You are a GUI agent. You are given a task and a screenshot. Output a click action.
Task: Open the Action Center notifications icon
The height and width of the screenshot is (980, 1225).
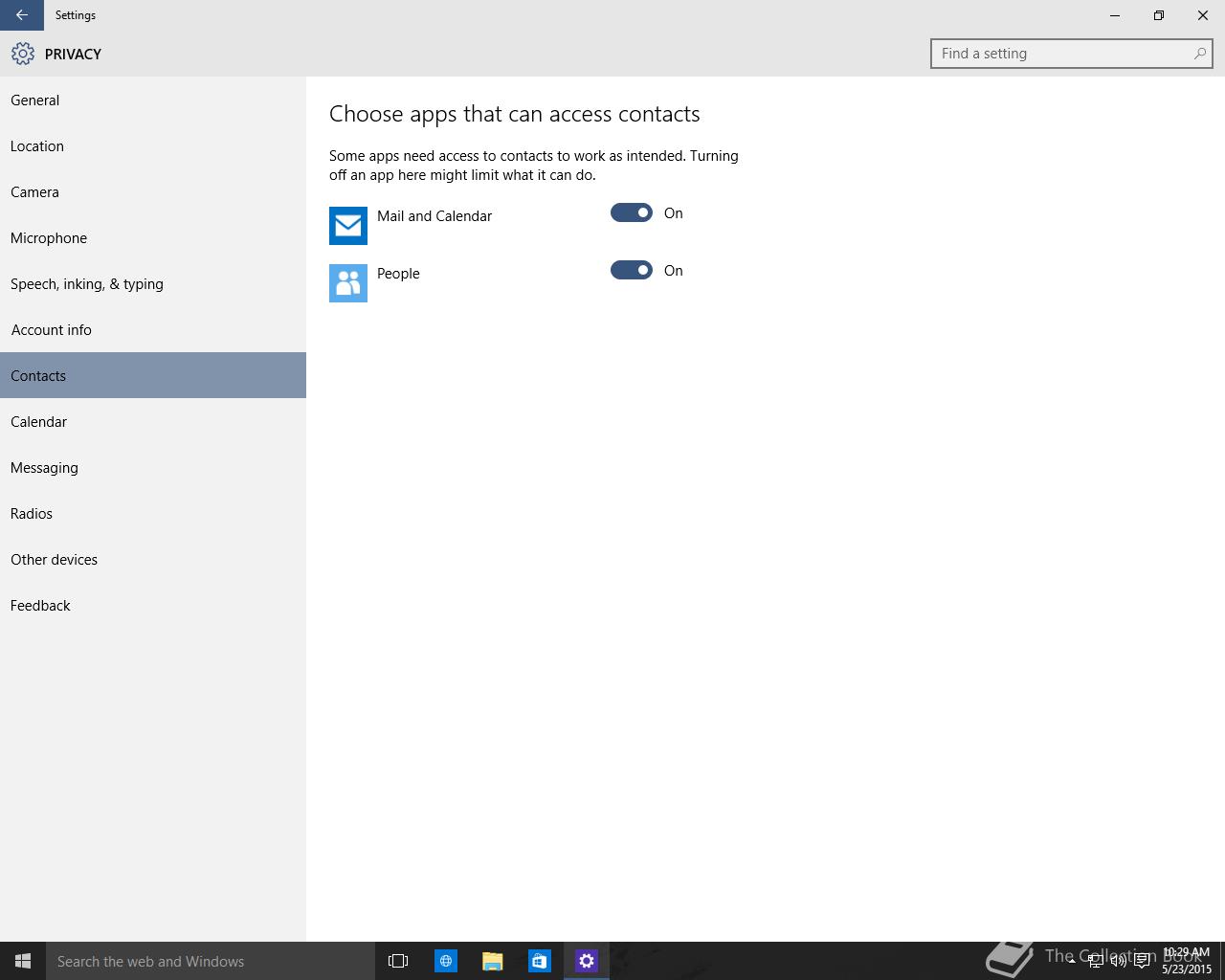[x=1142, y=961]
